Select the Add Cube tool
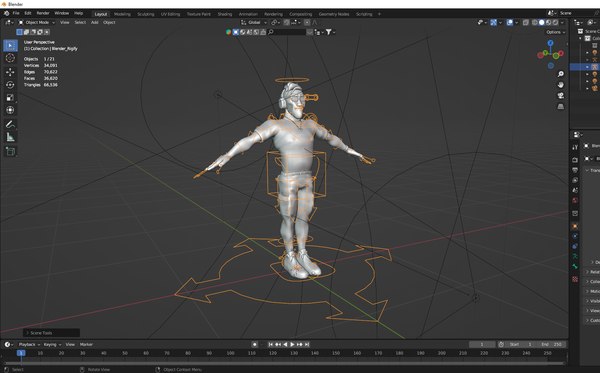The width and height of the screenshot is (600, 373). pyautogui.click(x=10, y=151)
